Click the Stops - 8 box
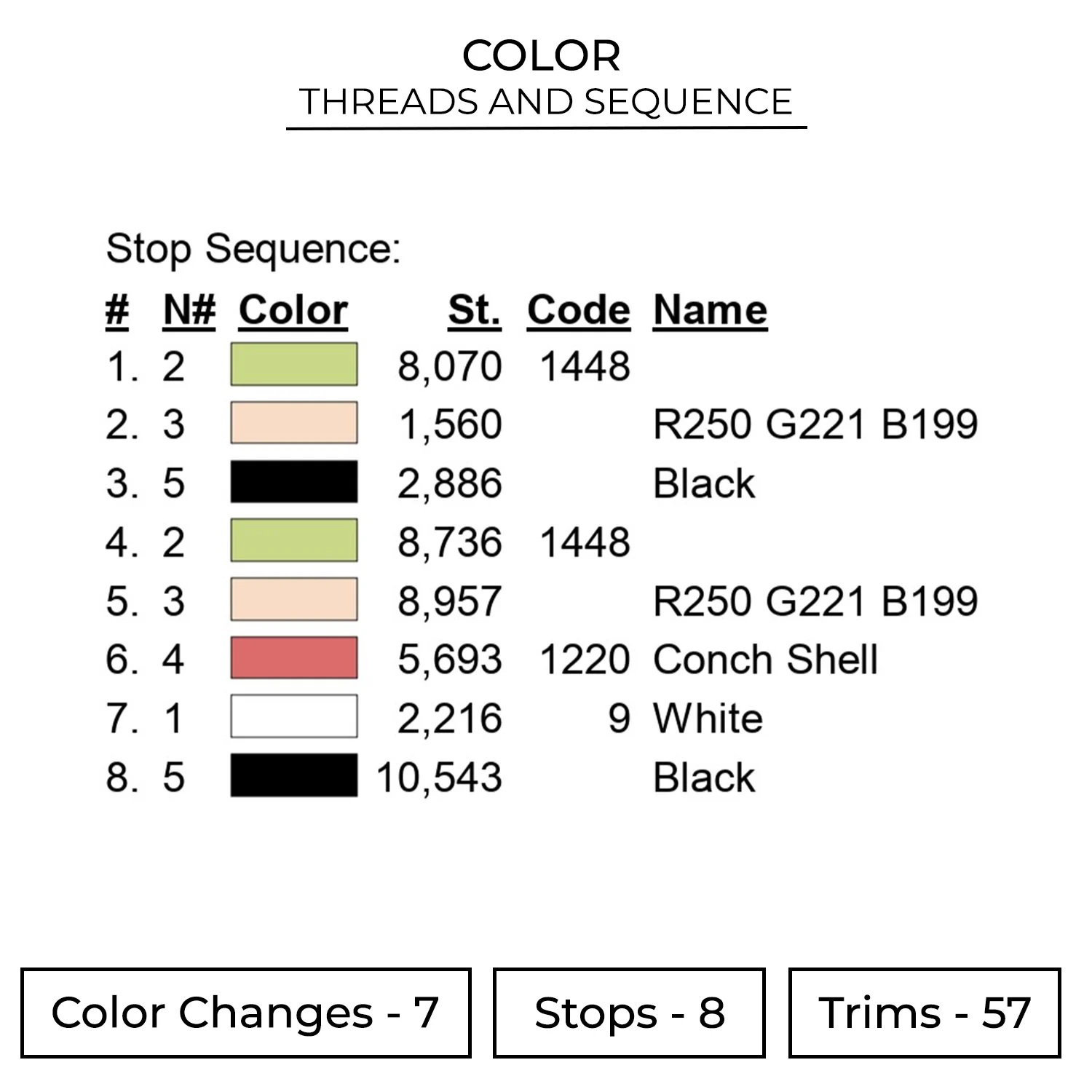1092x1092 pixels. [629, 1013]
